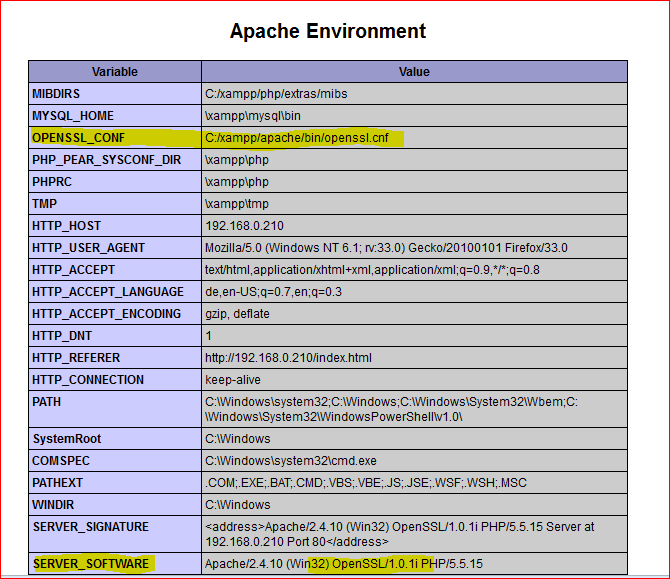The image size is (670, 579).
Task: Click the <address>Apache/2.4.10 signature value
Action: pyautogui.click(x=400, y=534)
